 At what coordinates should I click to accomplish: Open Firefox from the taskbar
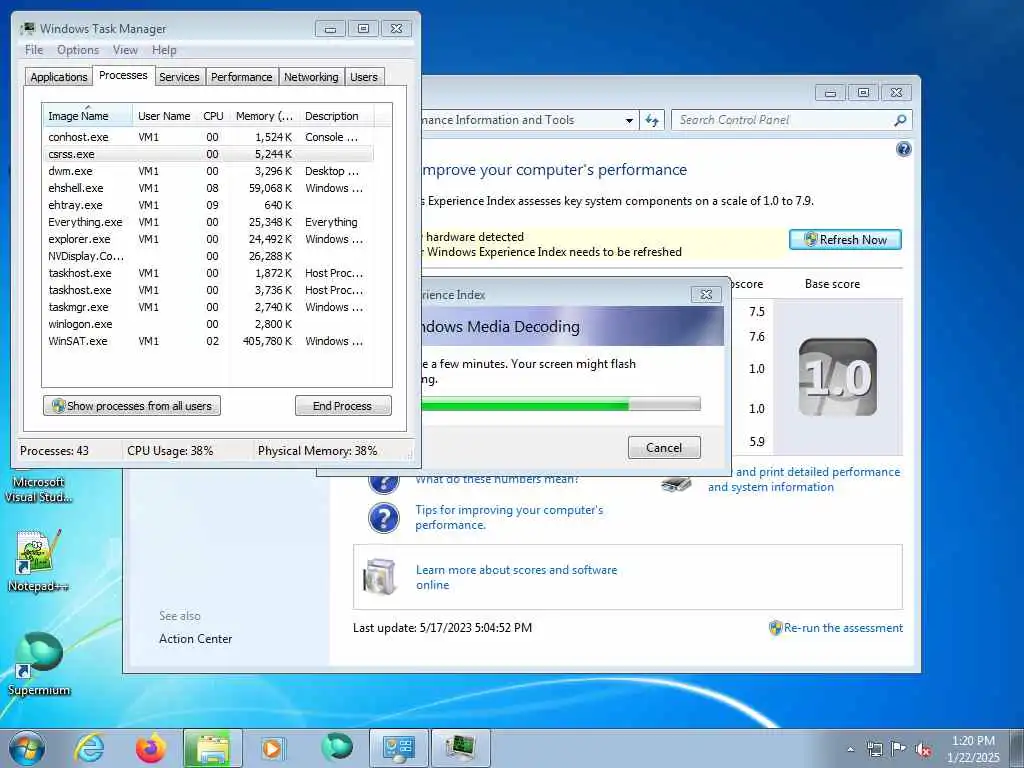click(x=150, y=748)
